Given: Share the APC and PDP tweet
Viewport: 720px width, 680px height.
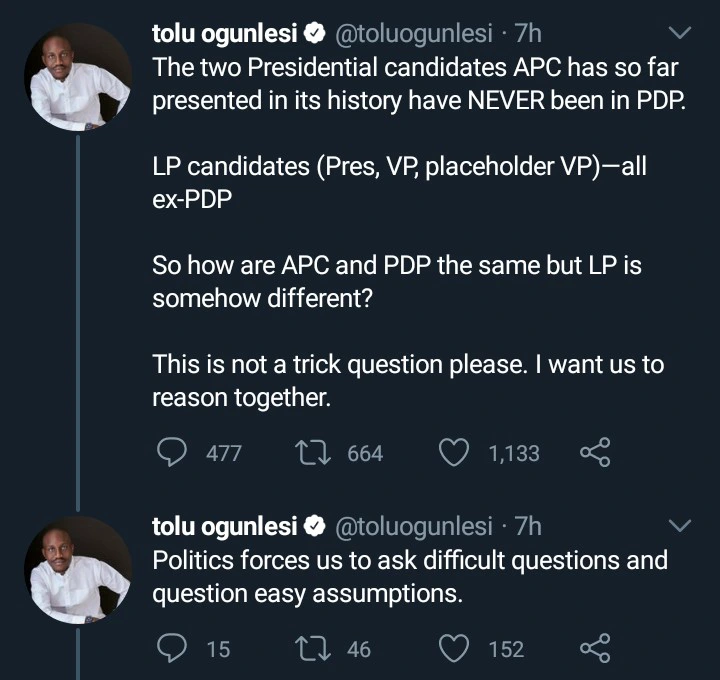Looking at the screenshot, I should click(x=595, y=453).
